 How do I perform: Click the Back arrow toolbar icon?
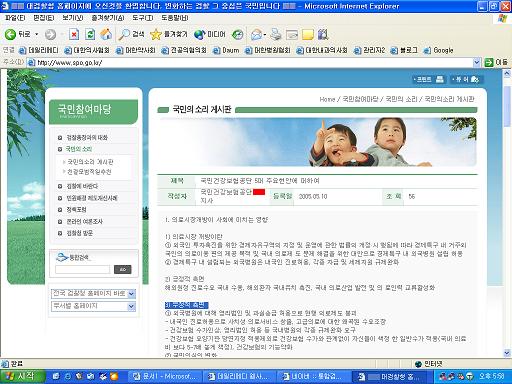(10, 34)
